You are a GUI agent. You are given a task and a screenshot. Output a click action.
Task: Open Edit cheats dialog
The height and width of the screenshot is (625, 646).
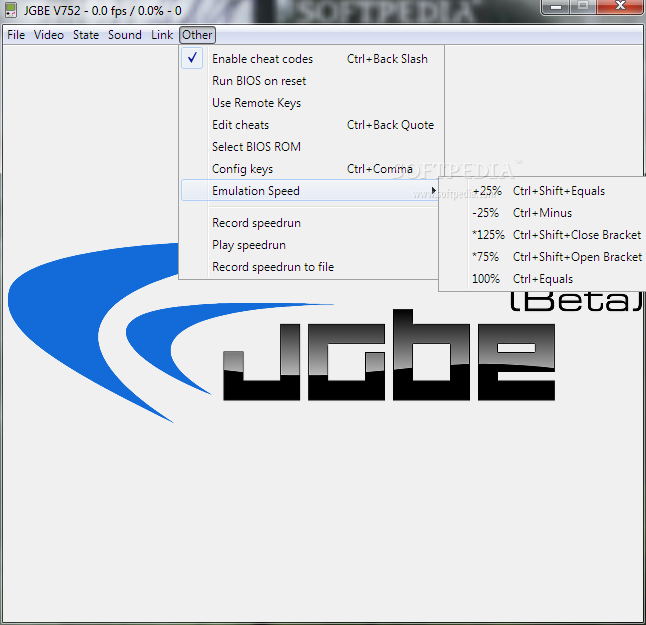312,125
